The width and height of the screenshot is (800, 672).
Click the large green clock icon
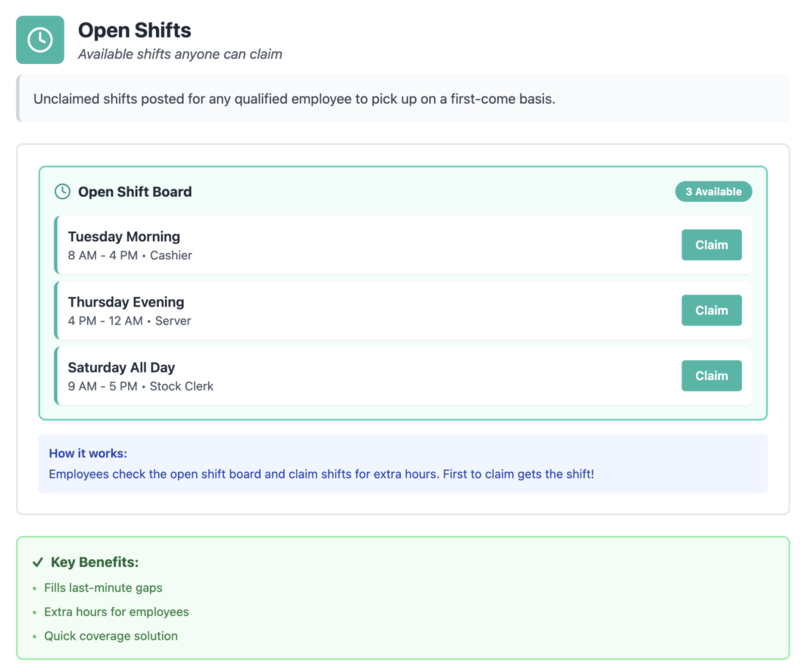coord(40,40)
